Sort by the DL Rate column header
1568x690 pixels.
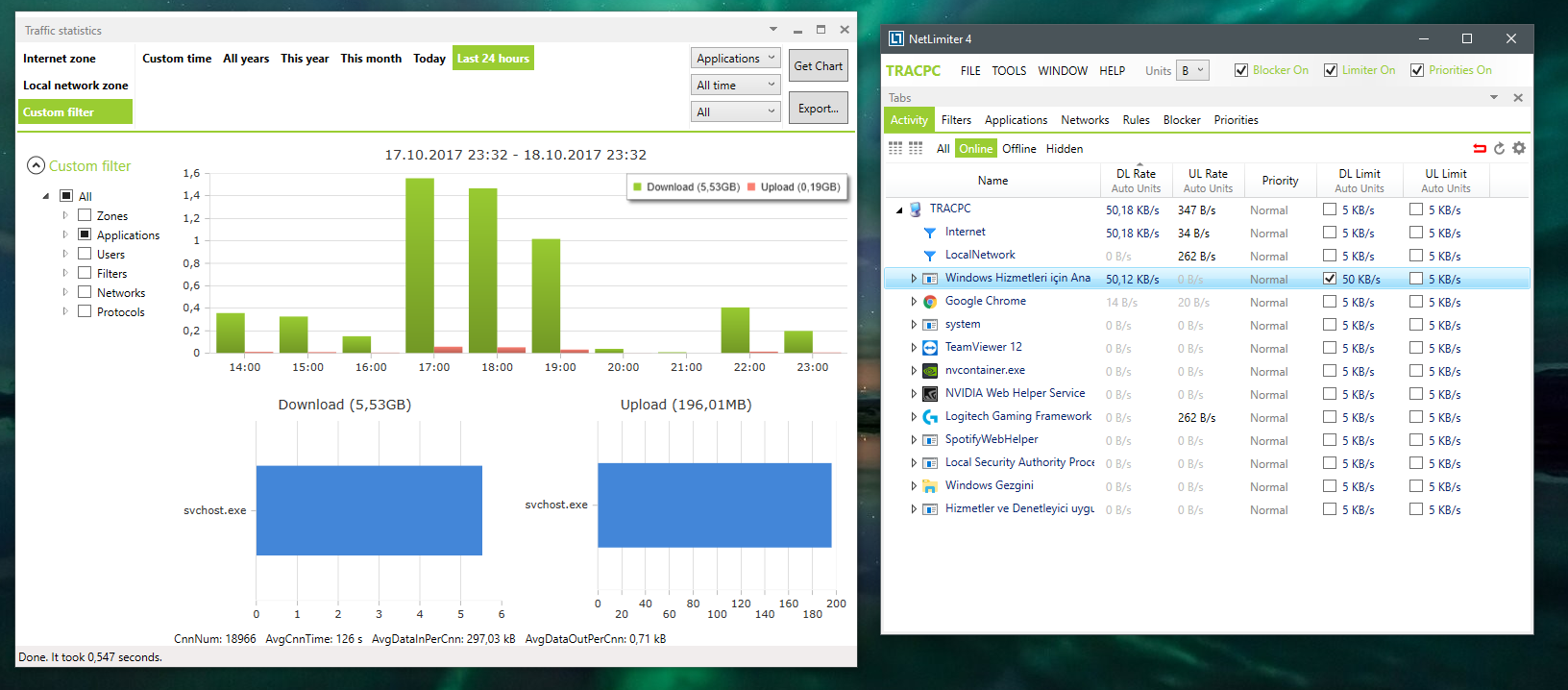(x=1136, y=181)
